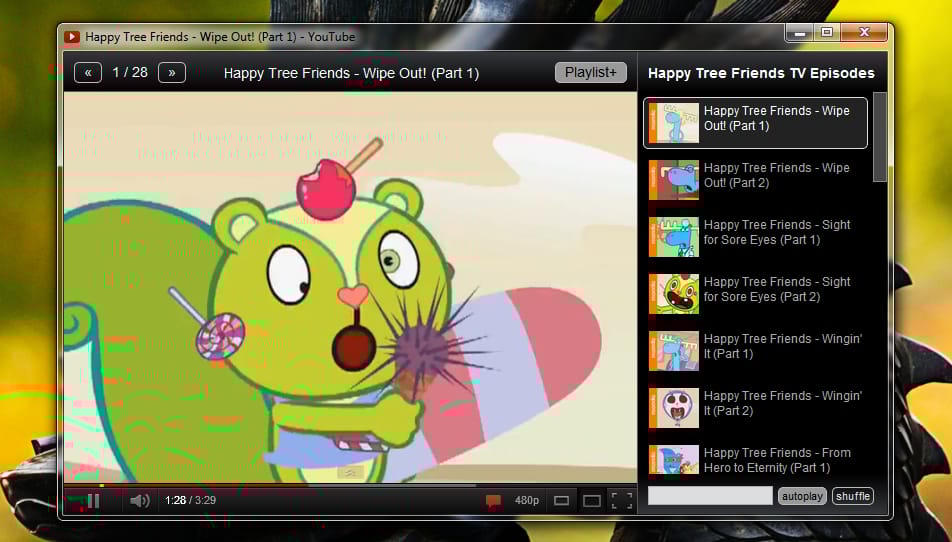Toggle shuffle for the playlist
The height and width of the screenshot is (542, 952).
853,496
